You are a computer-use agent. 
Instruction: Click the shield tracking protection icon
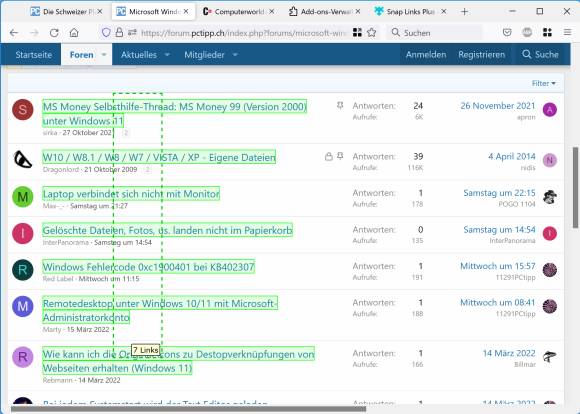[x=106, y=33]
